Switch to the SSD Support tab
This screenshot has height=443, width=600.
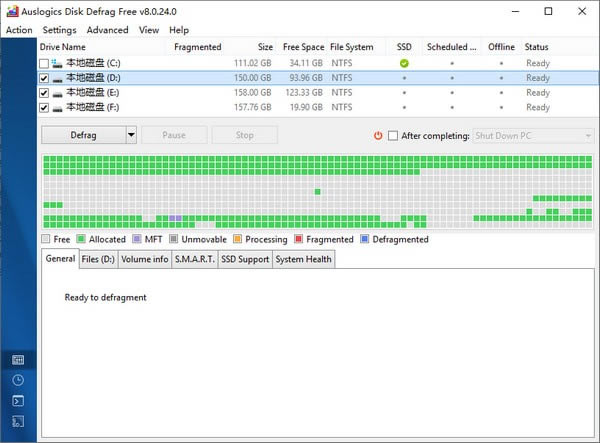[x=245, y=259]
